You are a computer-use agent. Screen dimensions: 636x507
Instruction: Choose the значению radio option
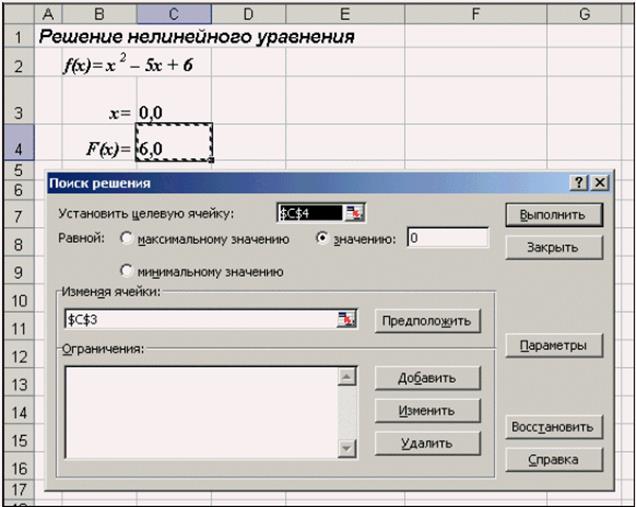pyautogui.click(x=324, y=239)
